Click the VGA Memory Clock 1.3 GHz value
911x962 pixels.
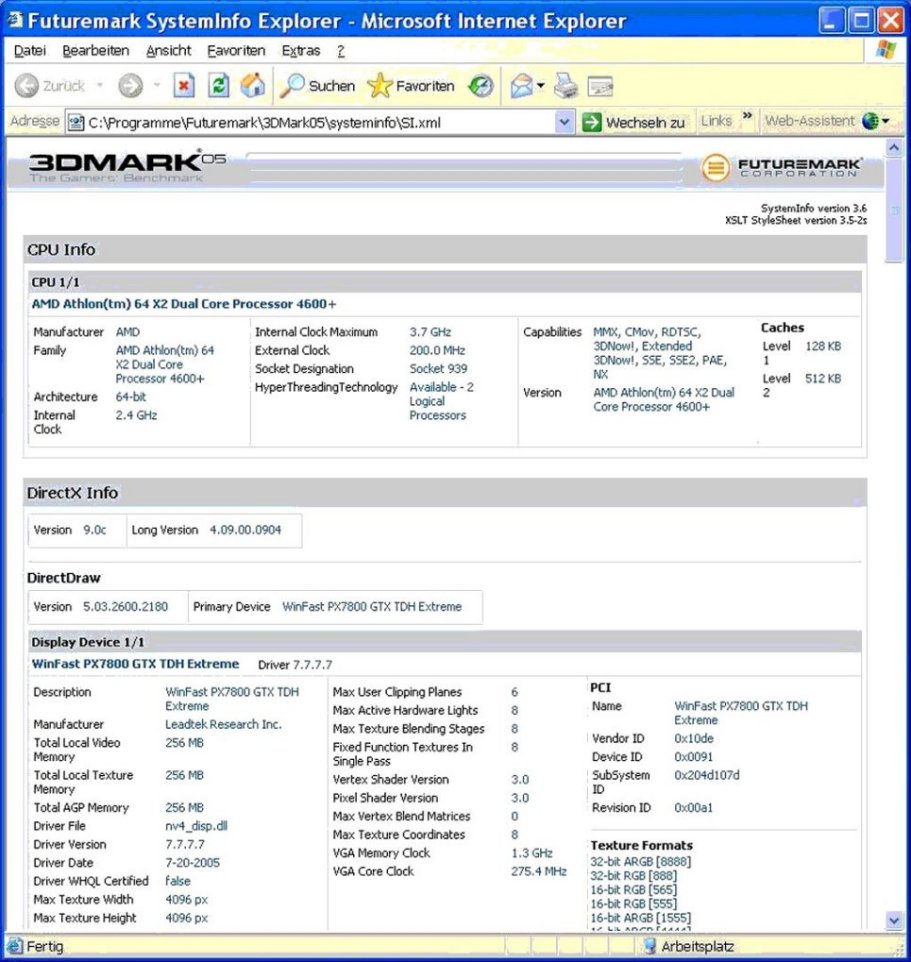coord(531,853)
